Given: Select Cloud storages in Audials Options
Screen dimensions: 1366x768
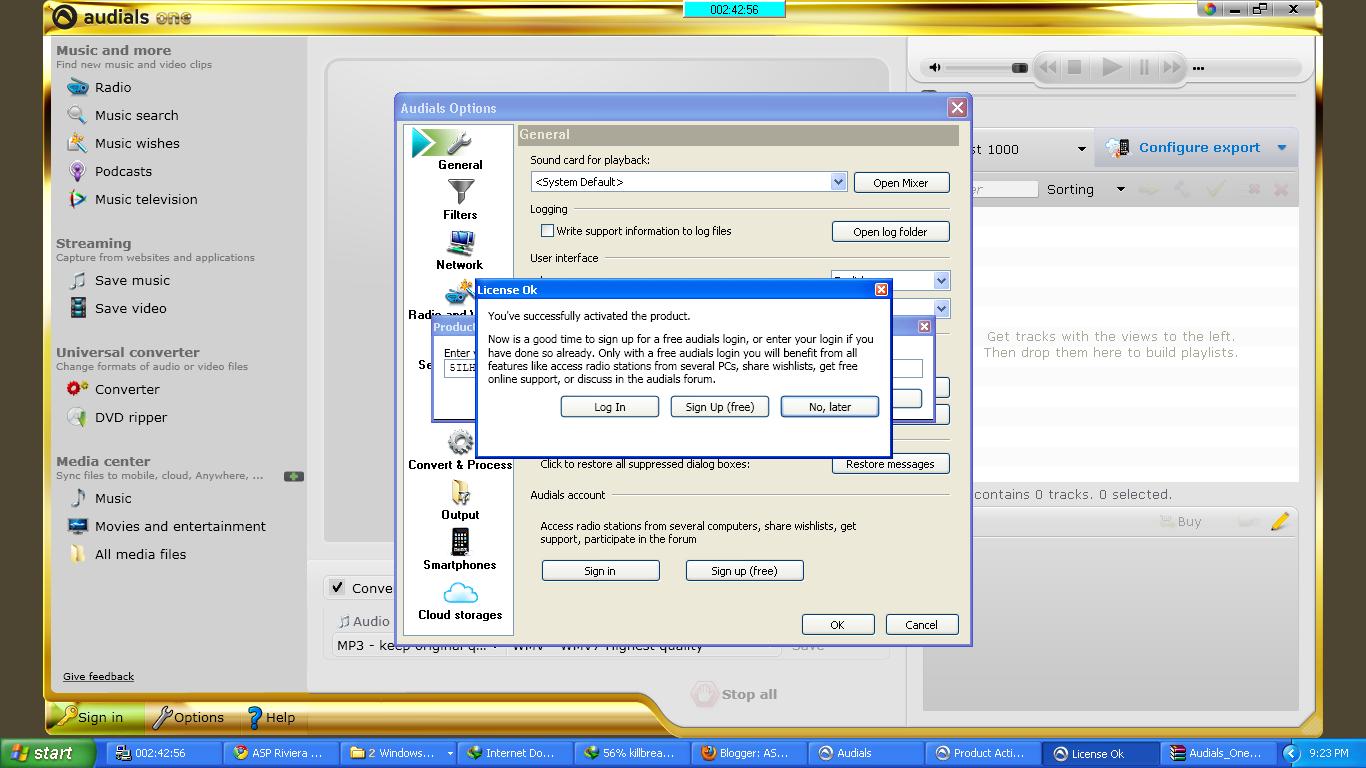Looking at the screenshot, I should click(x=460, y=600).
